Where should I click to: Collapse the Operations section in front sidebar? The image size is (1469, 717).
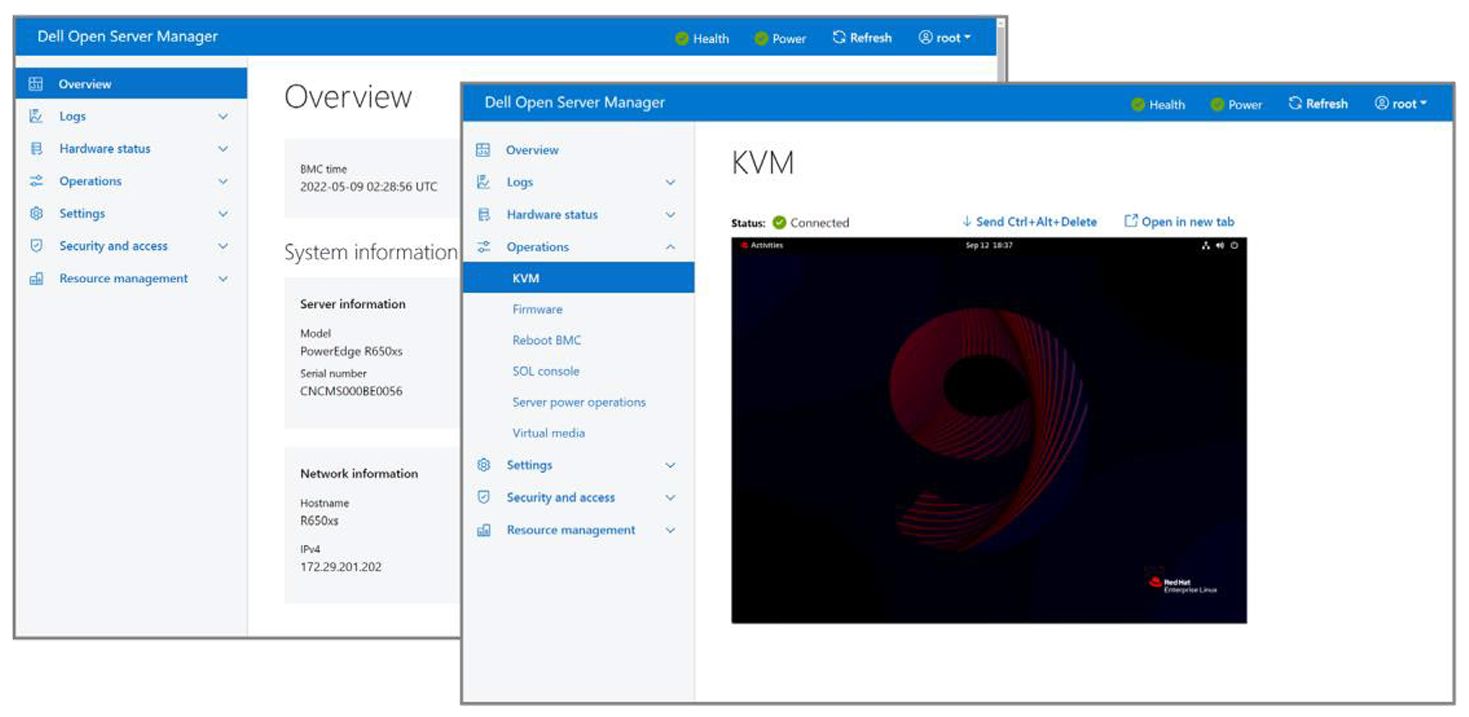point(670,247)
